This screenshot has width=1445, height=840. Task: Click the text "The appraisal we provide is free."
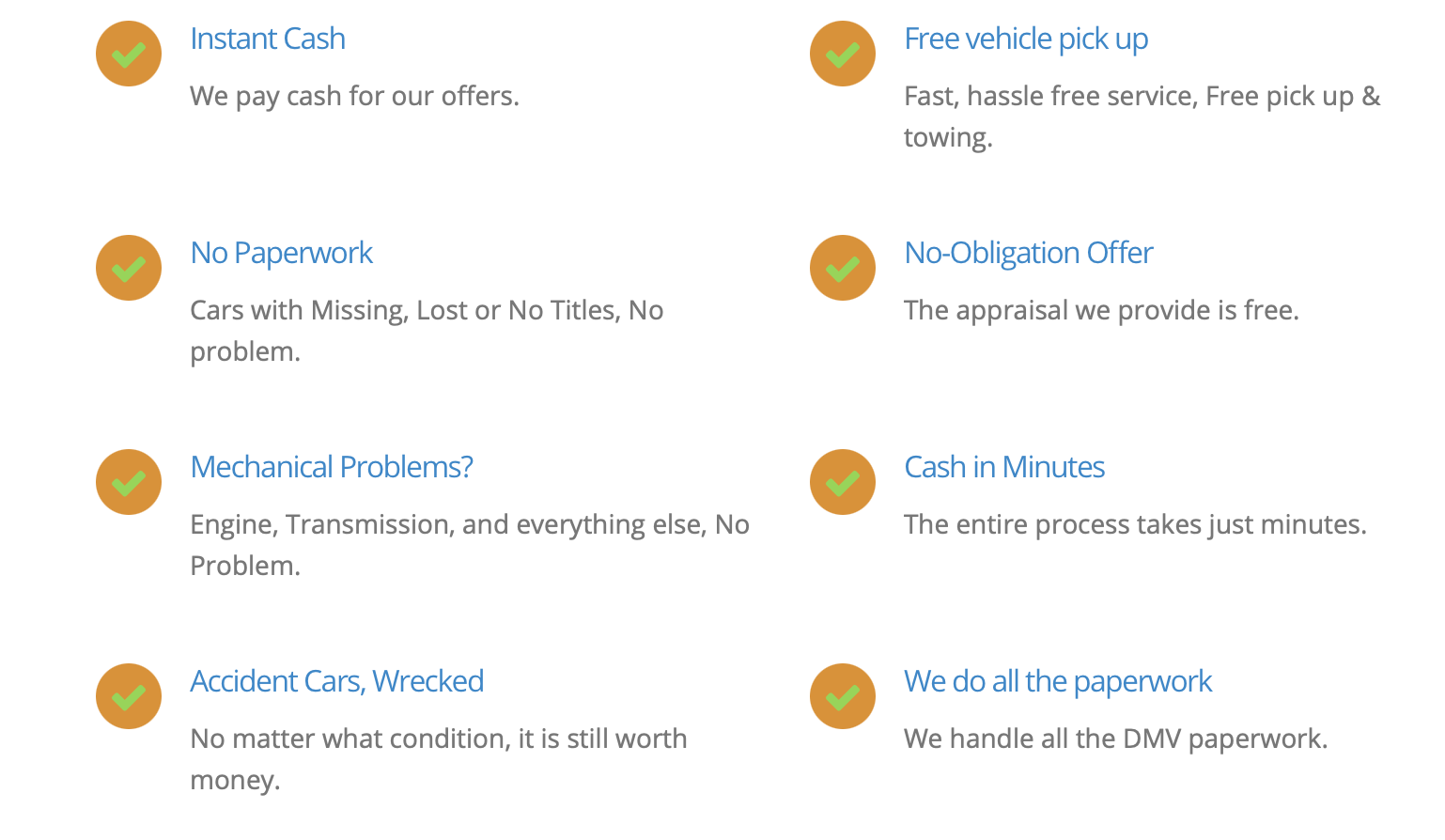1101,311
